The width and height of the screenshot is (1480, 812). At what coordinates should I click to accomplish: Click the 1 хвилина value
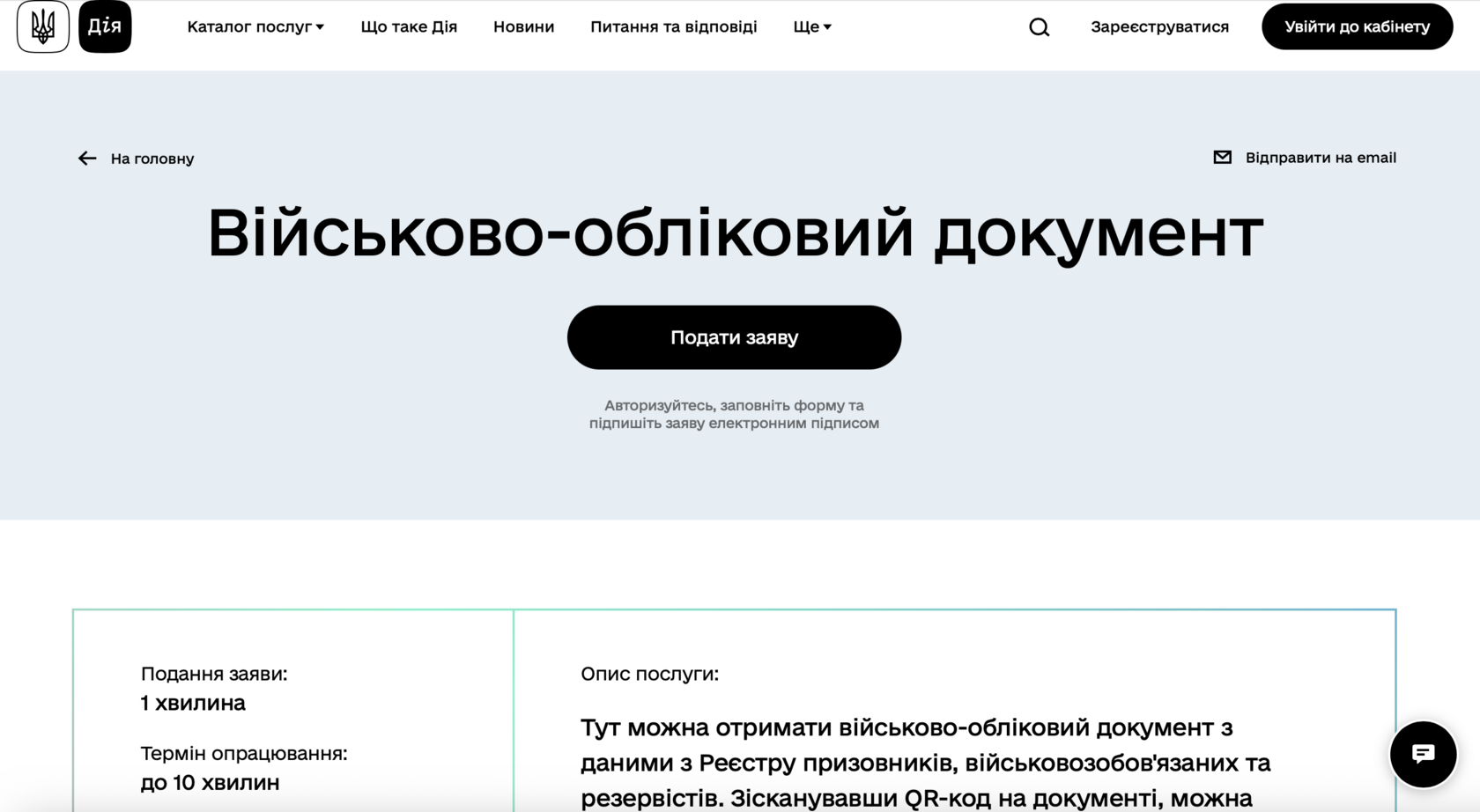click(193, 703)
